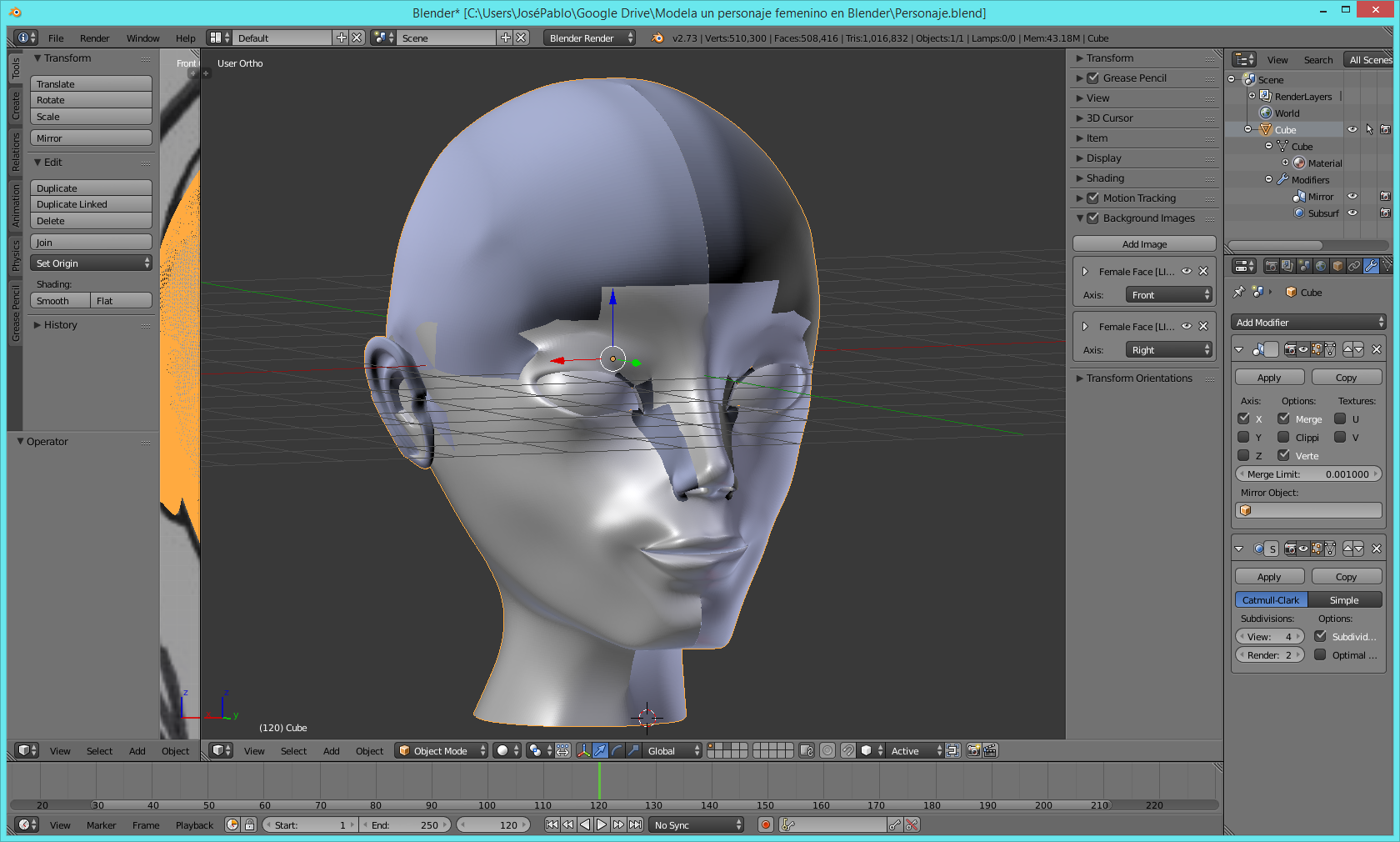Expand the Shading panel
Viewport: 1400px width, 842px height.
point(1105,178)
